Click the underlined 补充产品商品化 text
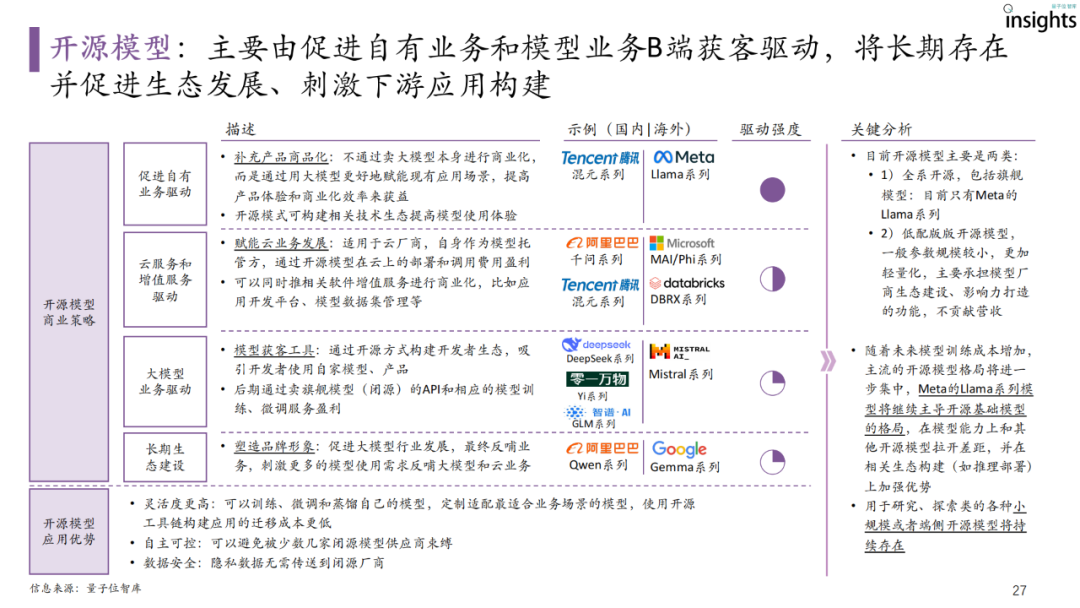This screenshot has width=1080, height=608. [x=280, y=157]
